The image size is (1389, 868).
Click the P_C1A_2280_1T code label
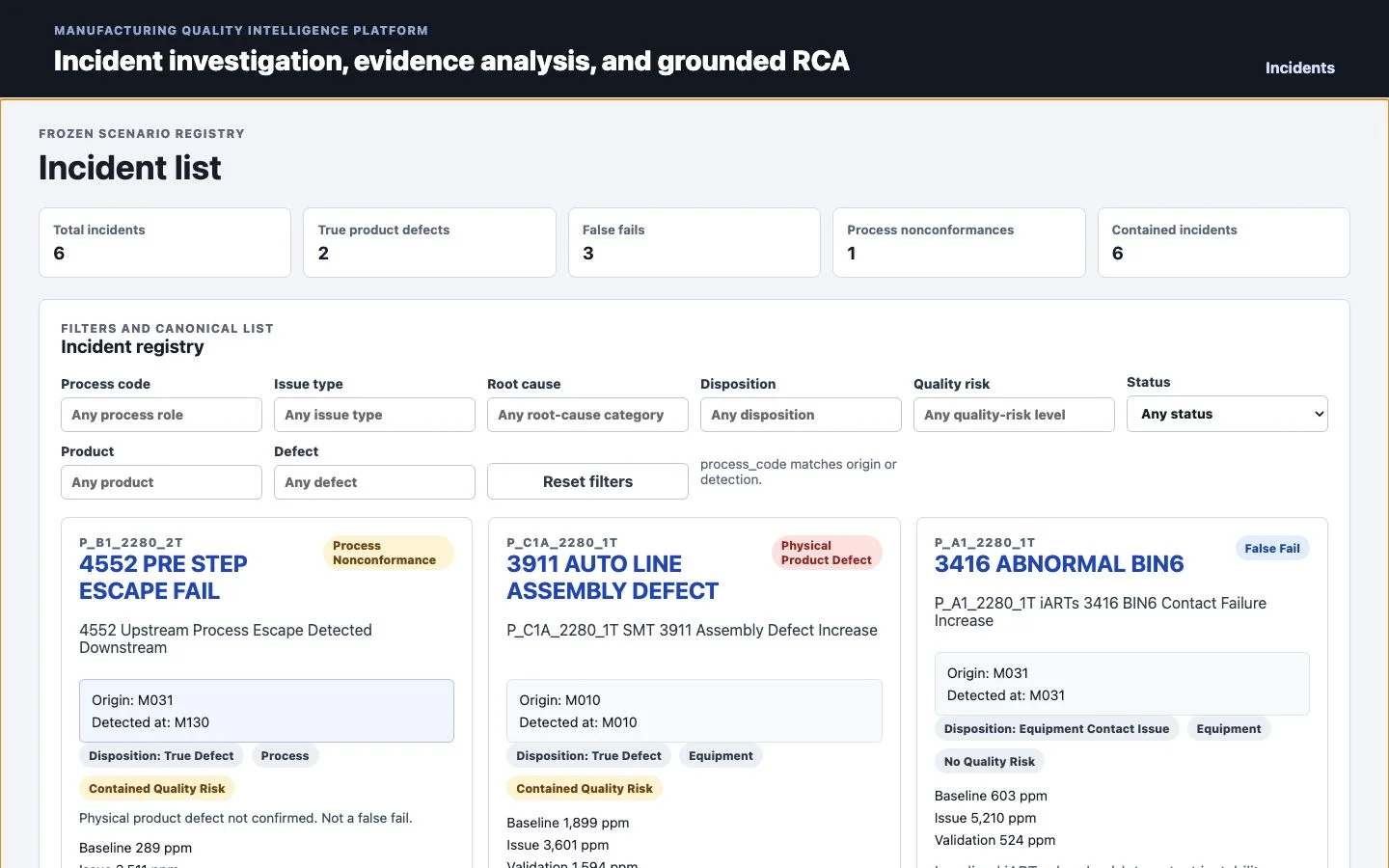coord(562,543)
